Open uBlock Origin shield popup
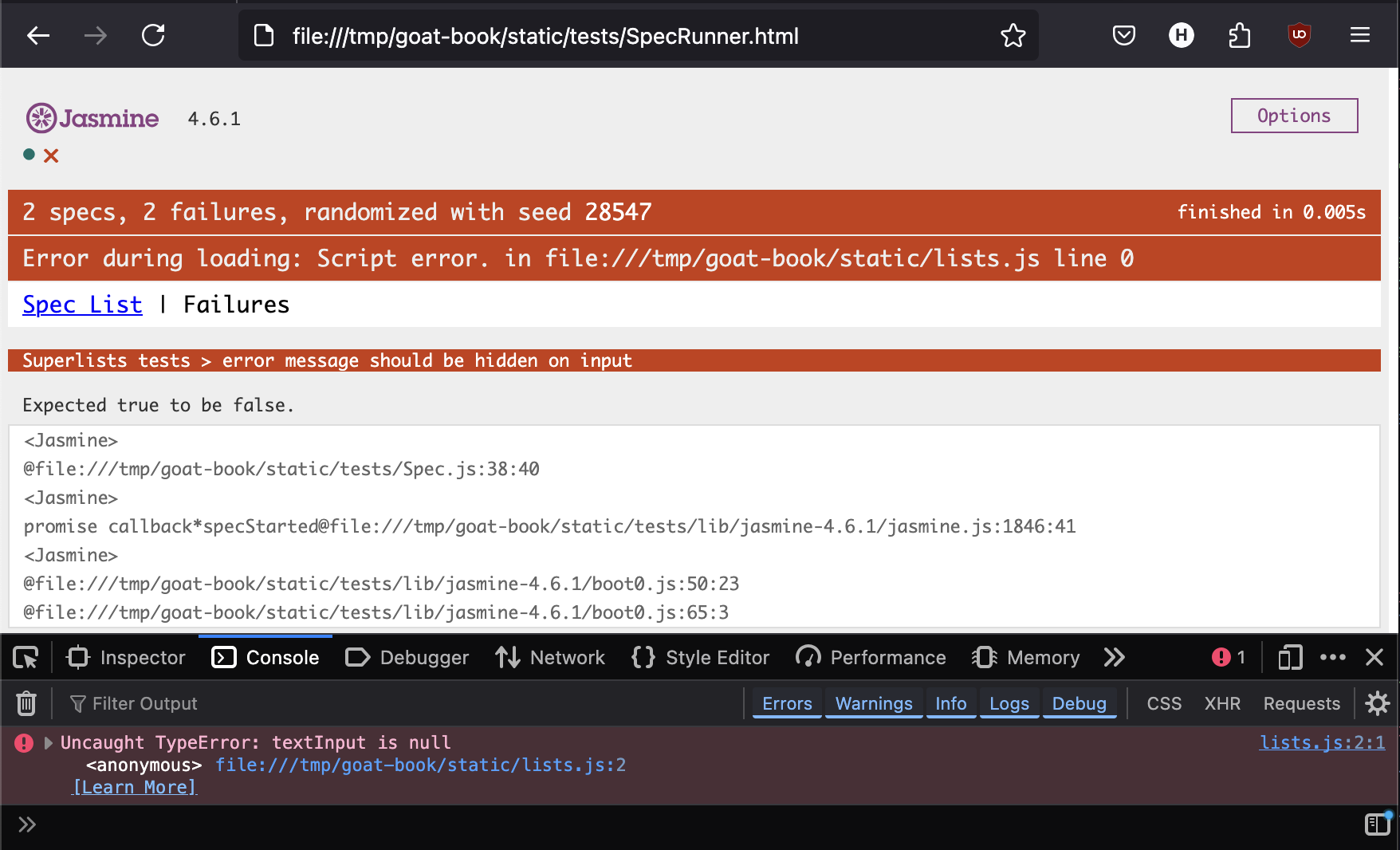This screenshot has width=1400, height=850. [1300, 35]
